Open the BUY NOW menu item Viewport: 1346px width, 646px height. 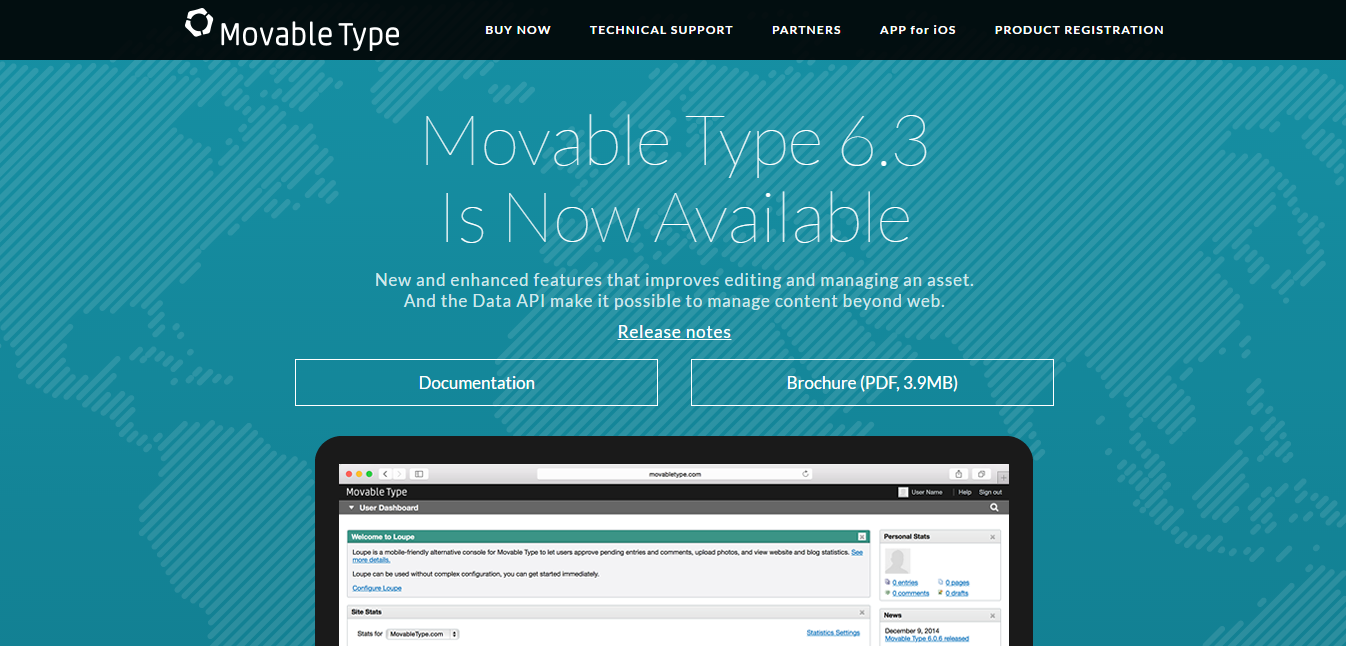[x=518, y=30]
